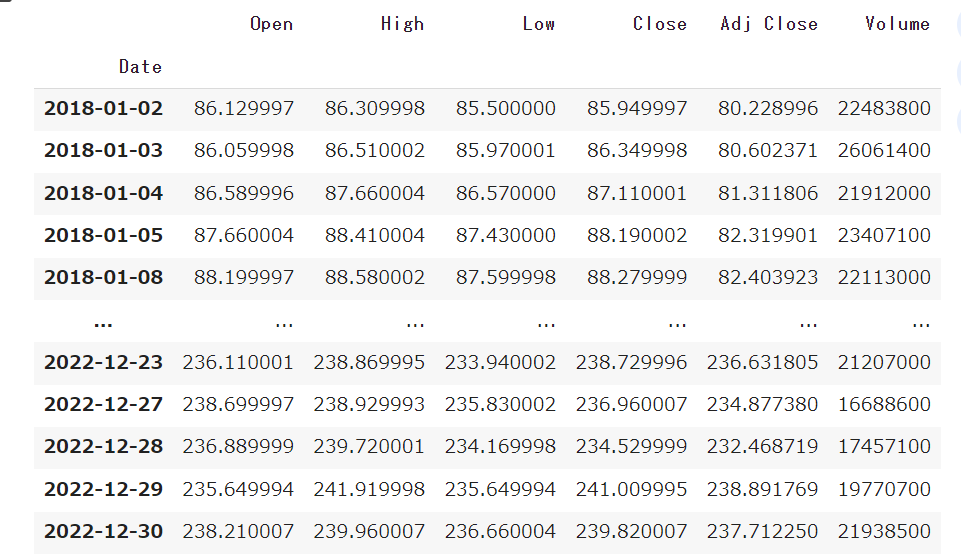Click Close value 241.009995

(x=631, y=490)
